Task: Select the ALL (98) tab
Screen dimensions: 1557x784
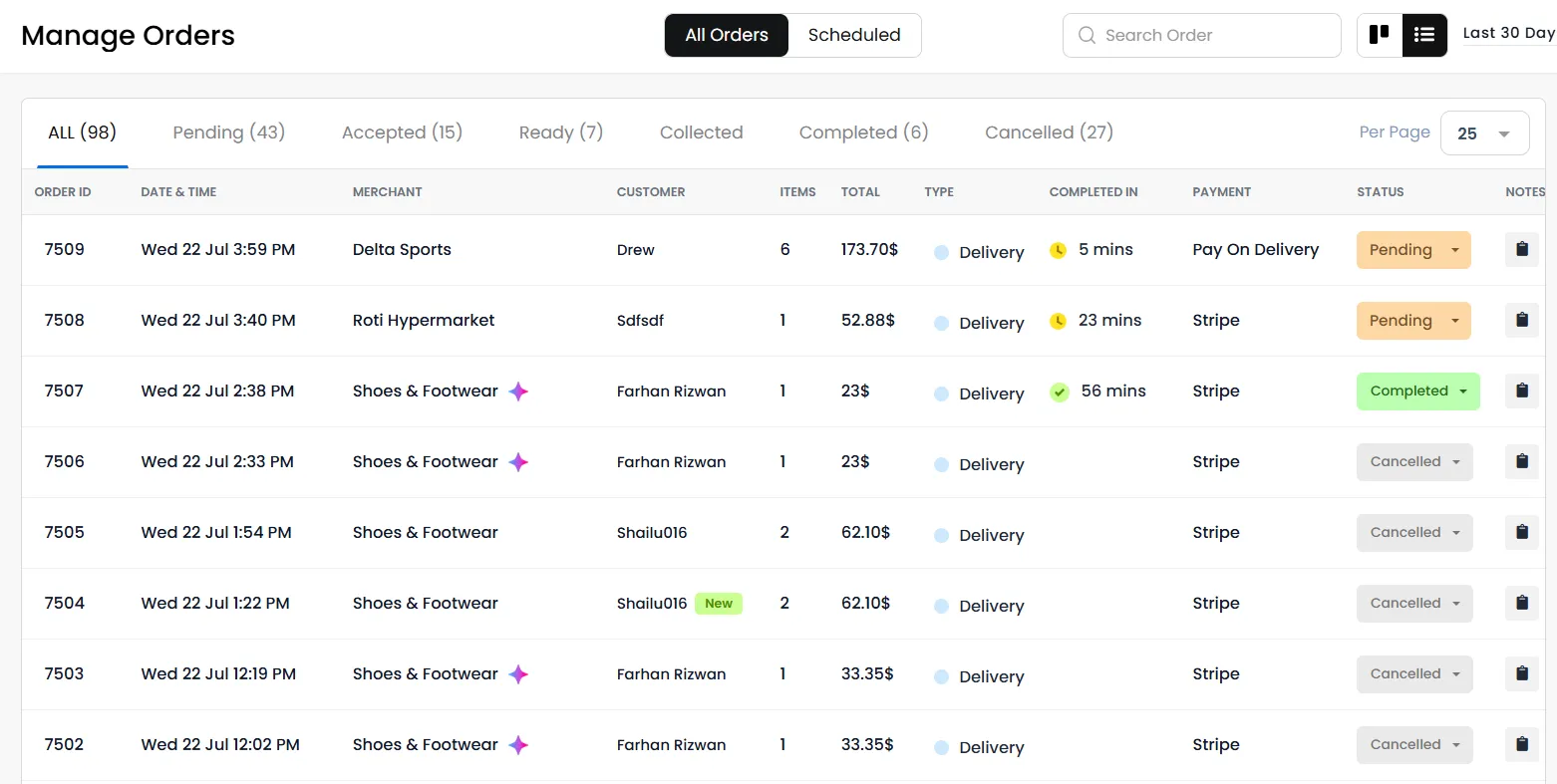Action: pyautogui.click(x=83, y=132)
